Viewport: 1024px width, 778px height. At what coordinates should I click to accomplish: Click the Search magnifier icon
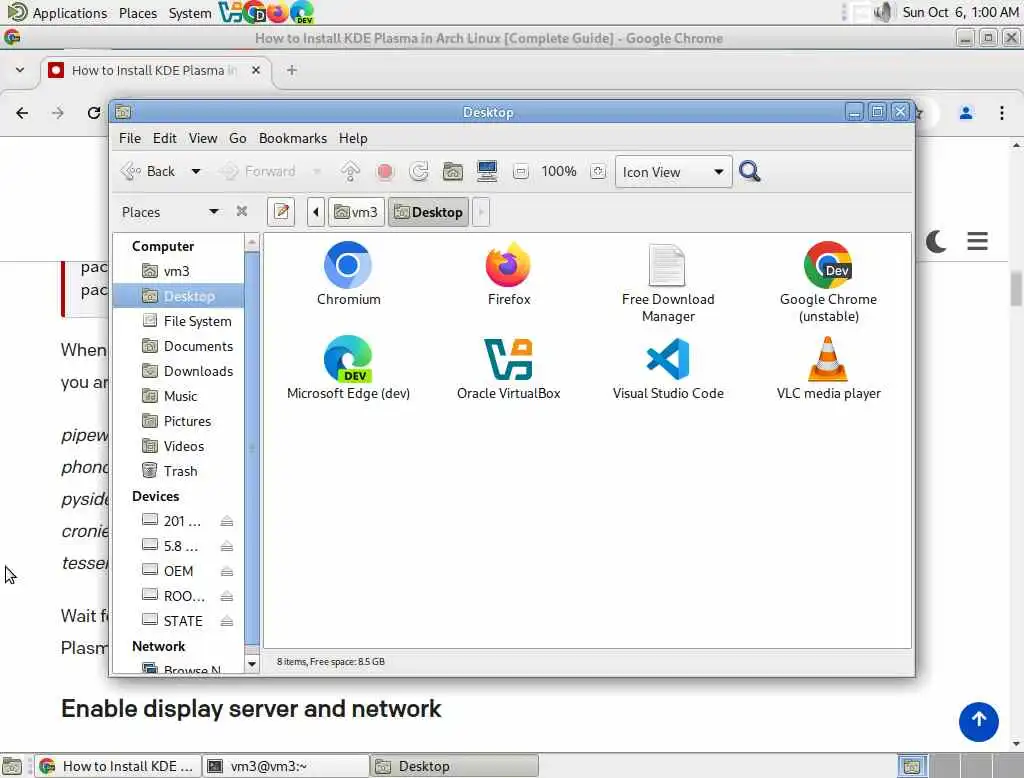(x=750, y=172)
